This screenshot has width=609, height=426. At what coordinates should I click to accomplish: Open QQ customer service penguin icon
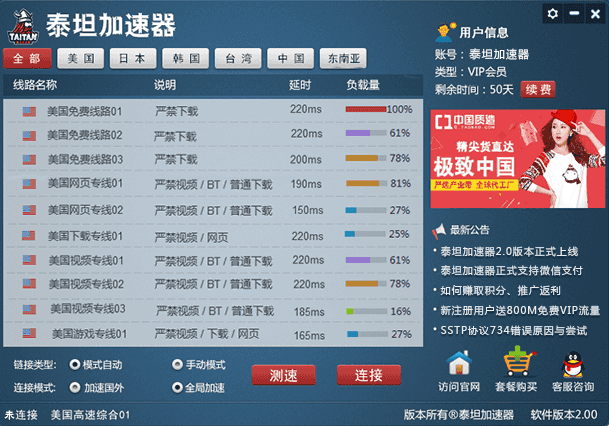(573, 364)
